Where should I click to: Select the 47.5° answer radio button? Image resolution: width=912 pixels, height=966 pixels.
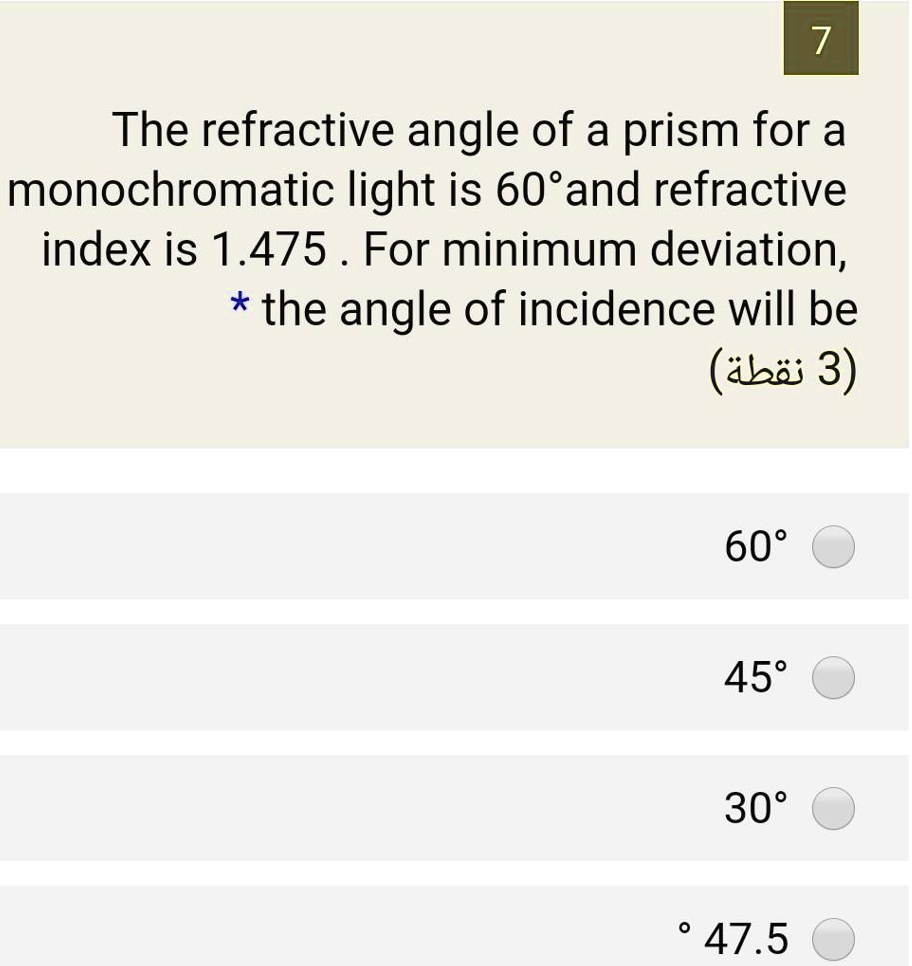coord(833,939)
